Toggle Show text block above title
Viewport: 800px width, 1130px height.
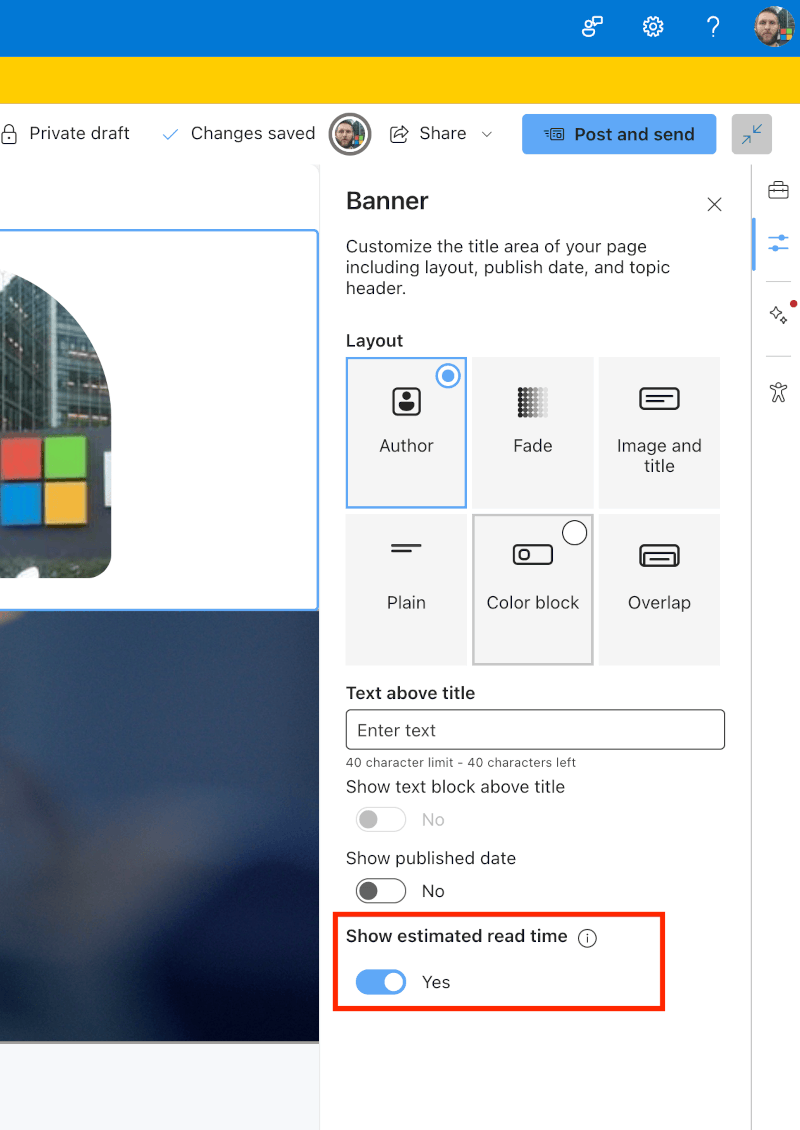point(381,819)
